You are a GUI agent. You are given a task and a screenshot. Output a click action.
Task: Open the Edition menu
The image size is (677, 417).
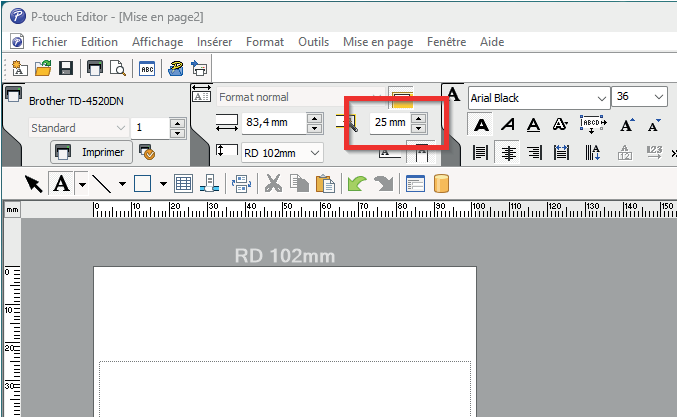click(x=99, y=42)
